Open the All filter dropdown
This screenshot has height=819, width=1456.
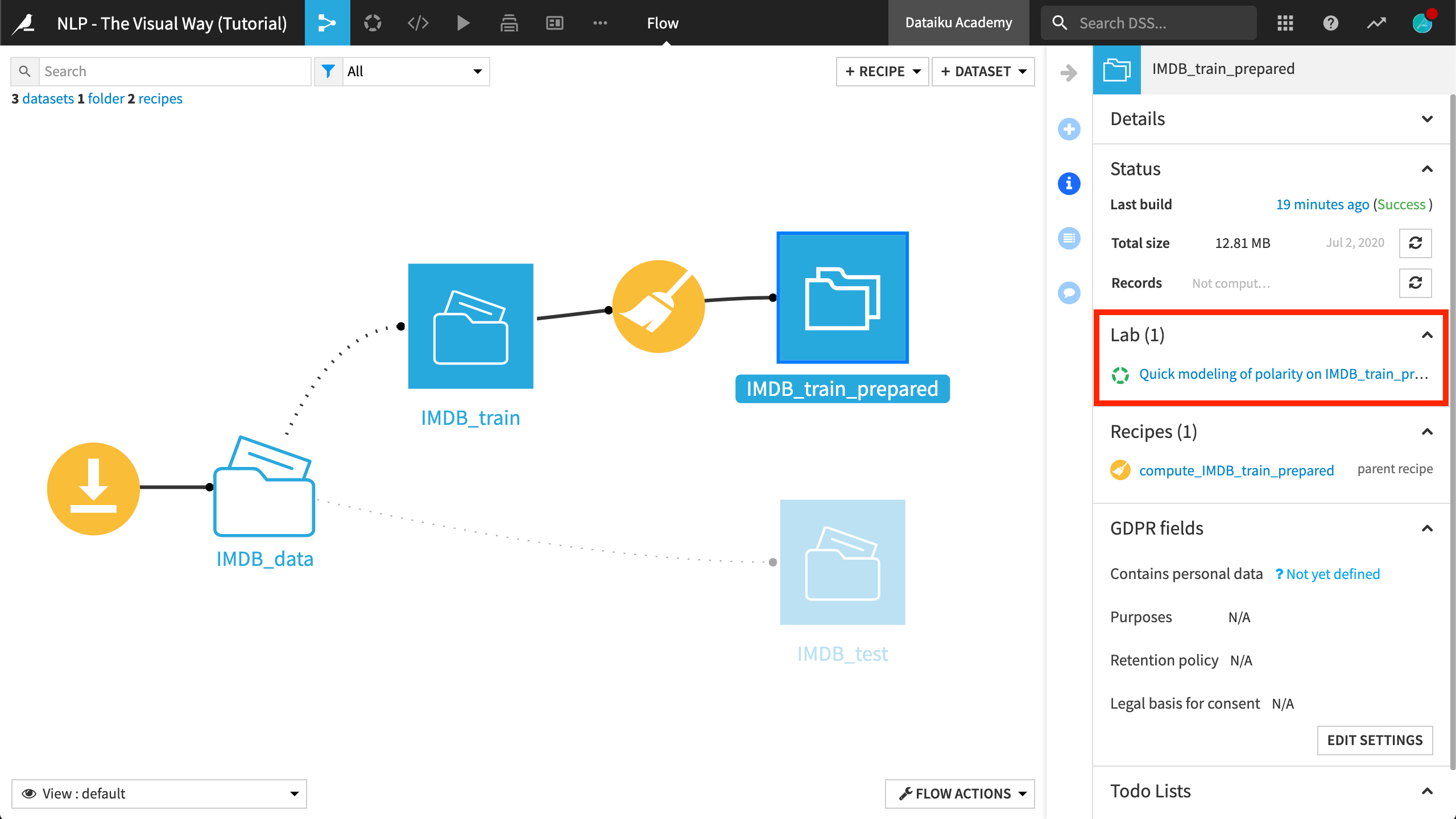416,72
